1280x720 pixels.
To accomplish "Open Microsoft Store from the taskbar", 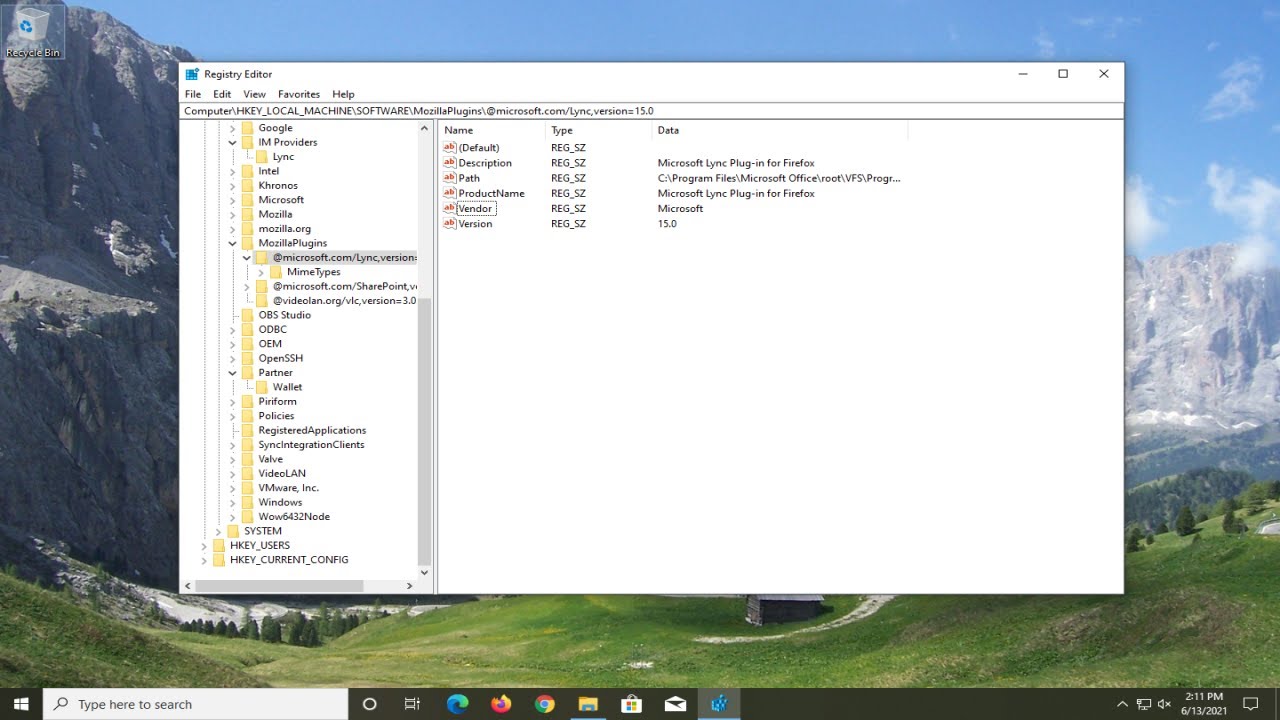I will (x=631, y=704).
